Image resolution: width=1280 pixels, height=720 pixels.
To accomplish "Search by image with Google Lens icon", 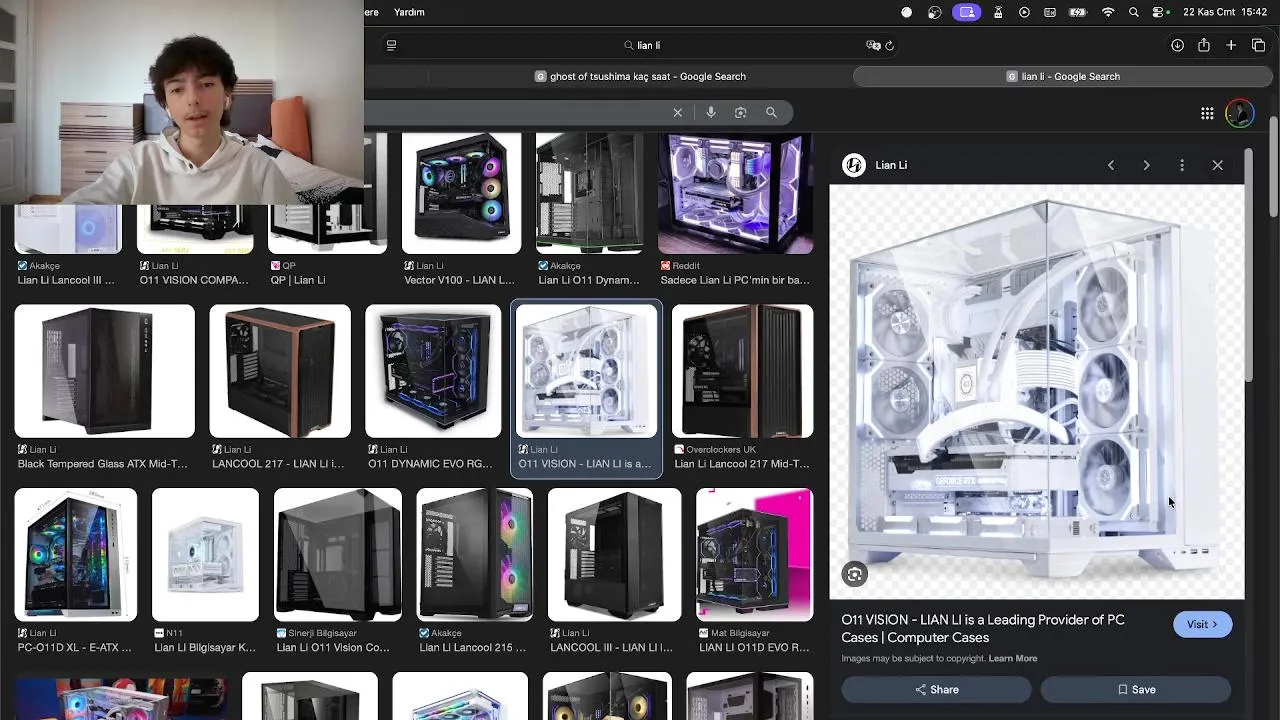I will (x=741, y=113).
